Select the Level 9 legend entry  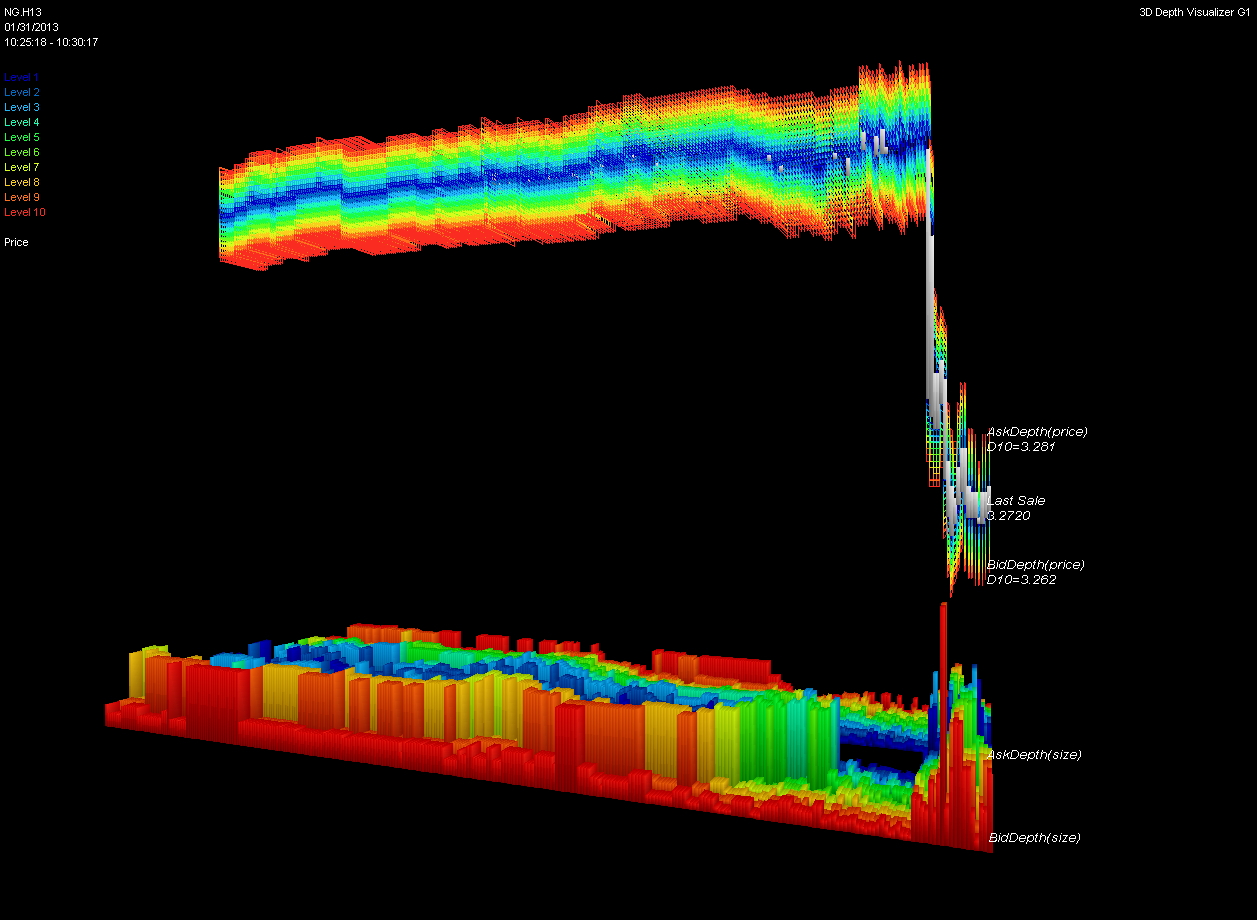click(21, 197)
